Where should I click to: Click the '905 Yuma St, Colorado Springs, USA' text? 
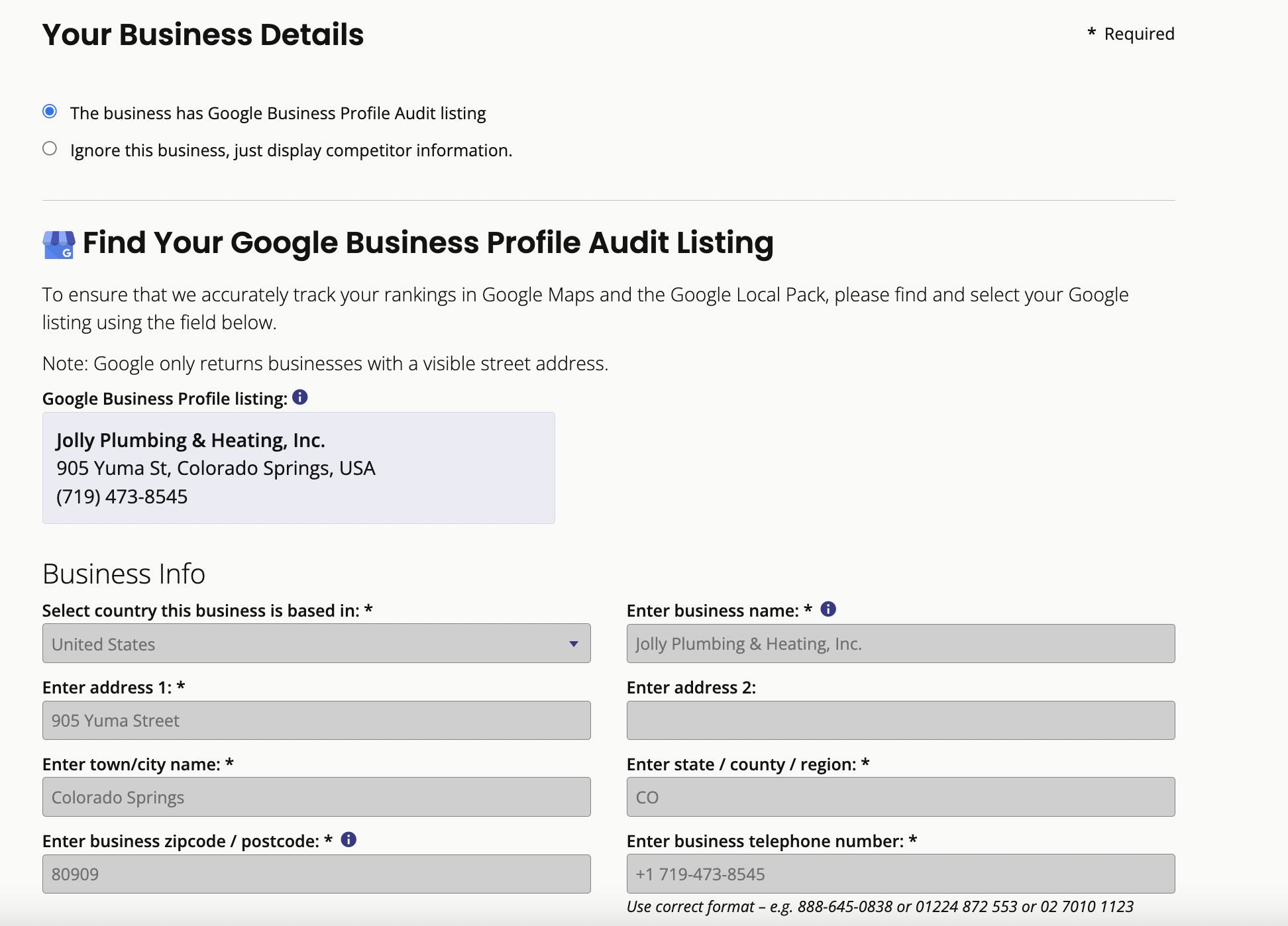[216, 468]
